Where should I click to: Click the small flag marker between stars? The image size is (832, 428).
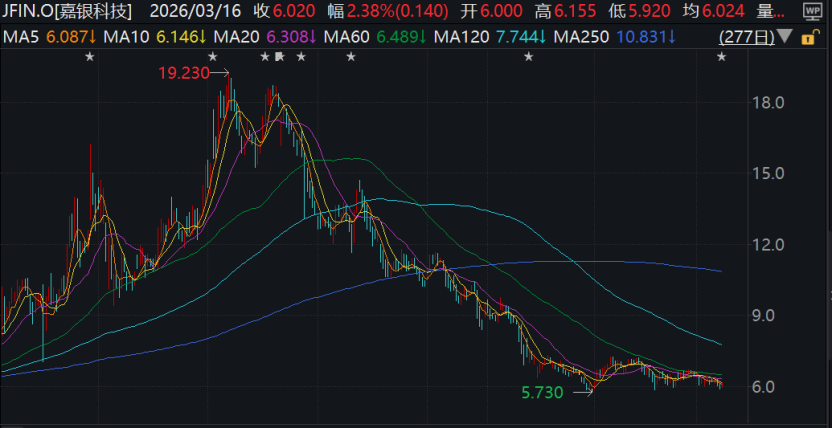(x=279, y=57)
